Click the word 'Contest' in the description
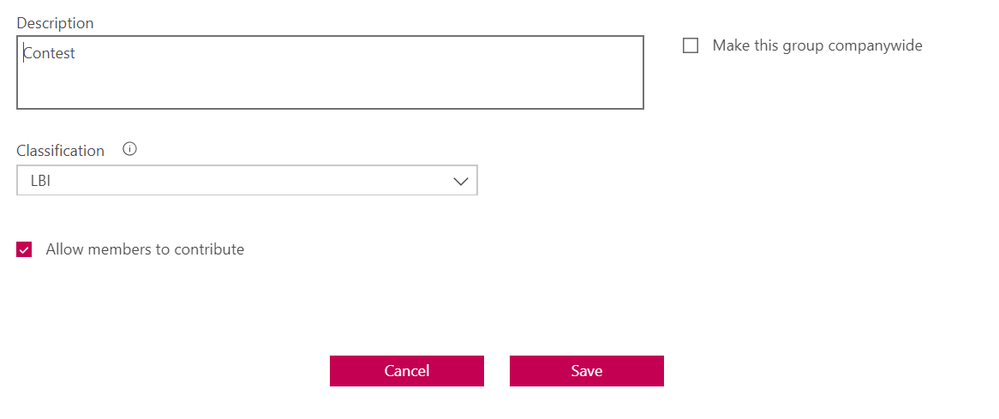This screenshot has width=999, height=419. [50, 54]
